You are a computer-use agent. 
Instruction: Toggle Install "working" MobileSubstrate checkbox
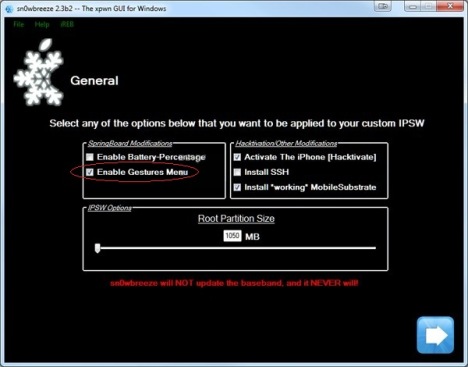point(237,187)
